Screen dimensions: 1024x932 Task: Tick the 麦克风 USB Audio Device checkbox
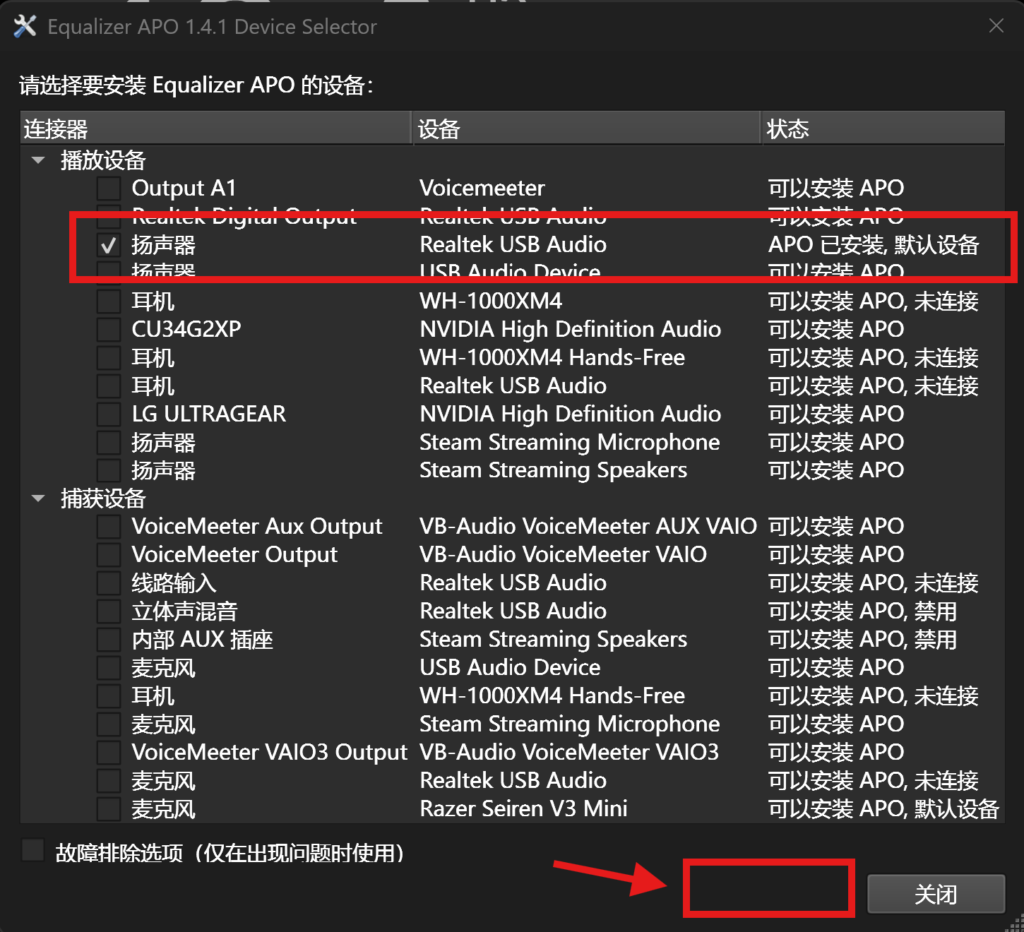108,667
